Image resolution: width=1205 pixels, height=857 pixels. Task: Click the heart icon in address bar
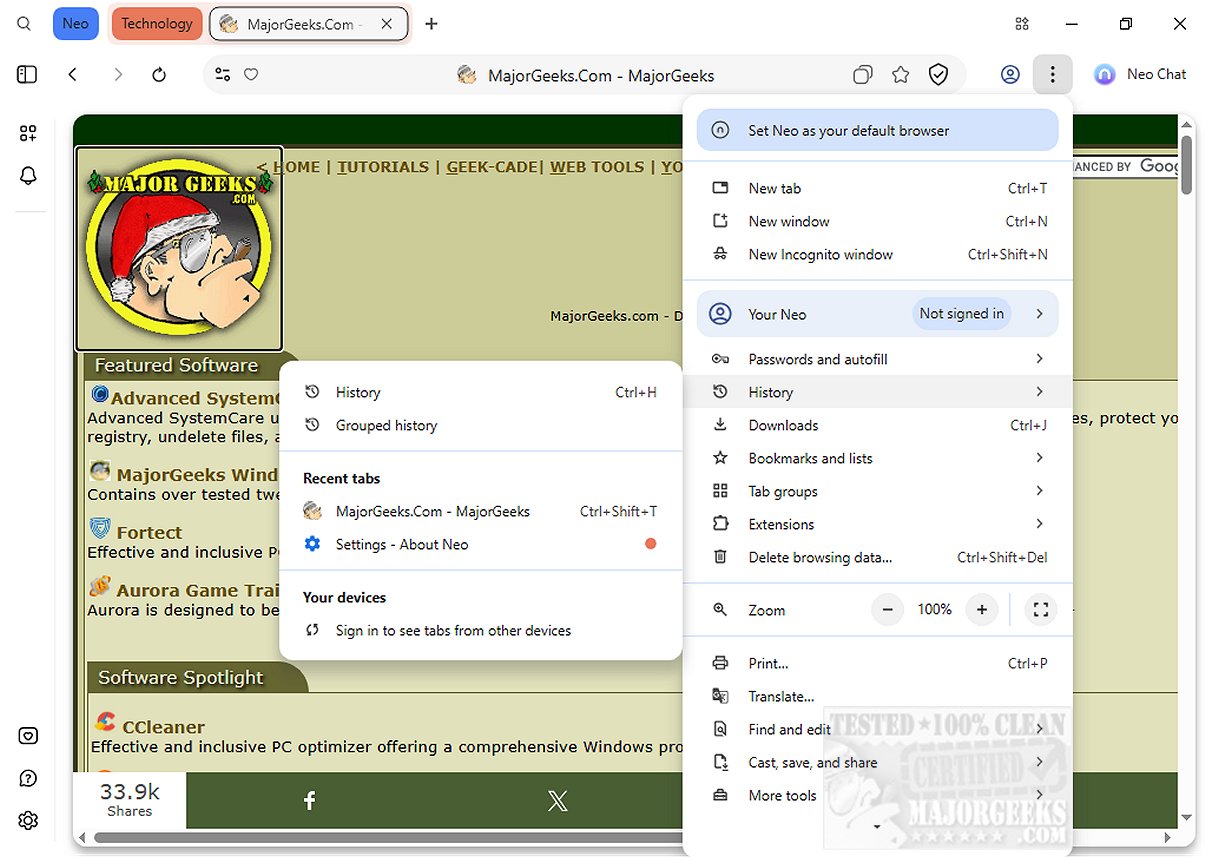(251, 74)
